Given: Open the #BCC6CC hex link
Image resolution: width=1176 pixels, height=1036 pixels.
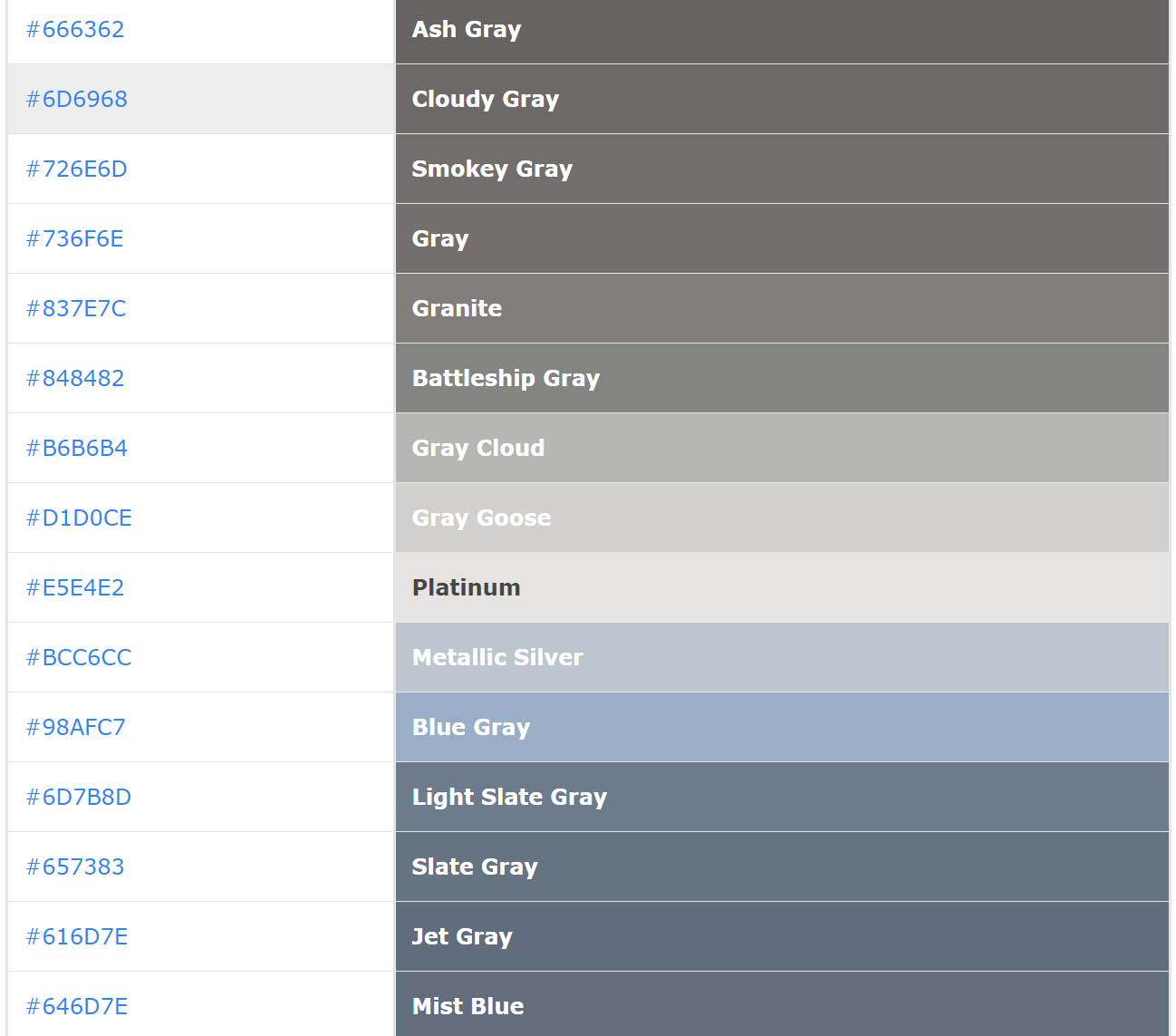Looking at the screenshot, I should (79, 658).
